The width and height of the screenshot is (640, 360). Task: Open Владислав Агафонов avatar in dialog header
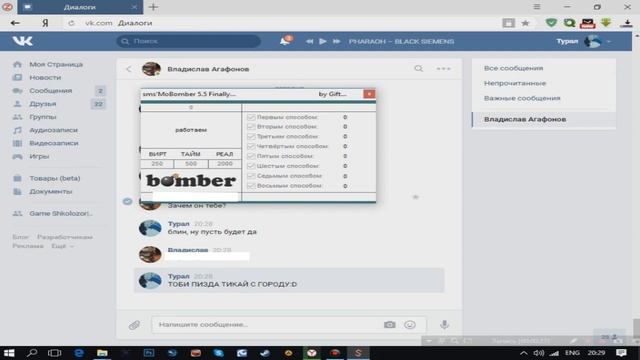(x=151, y=69)
